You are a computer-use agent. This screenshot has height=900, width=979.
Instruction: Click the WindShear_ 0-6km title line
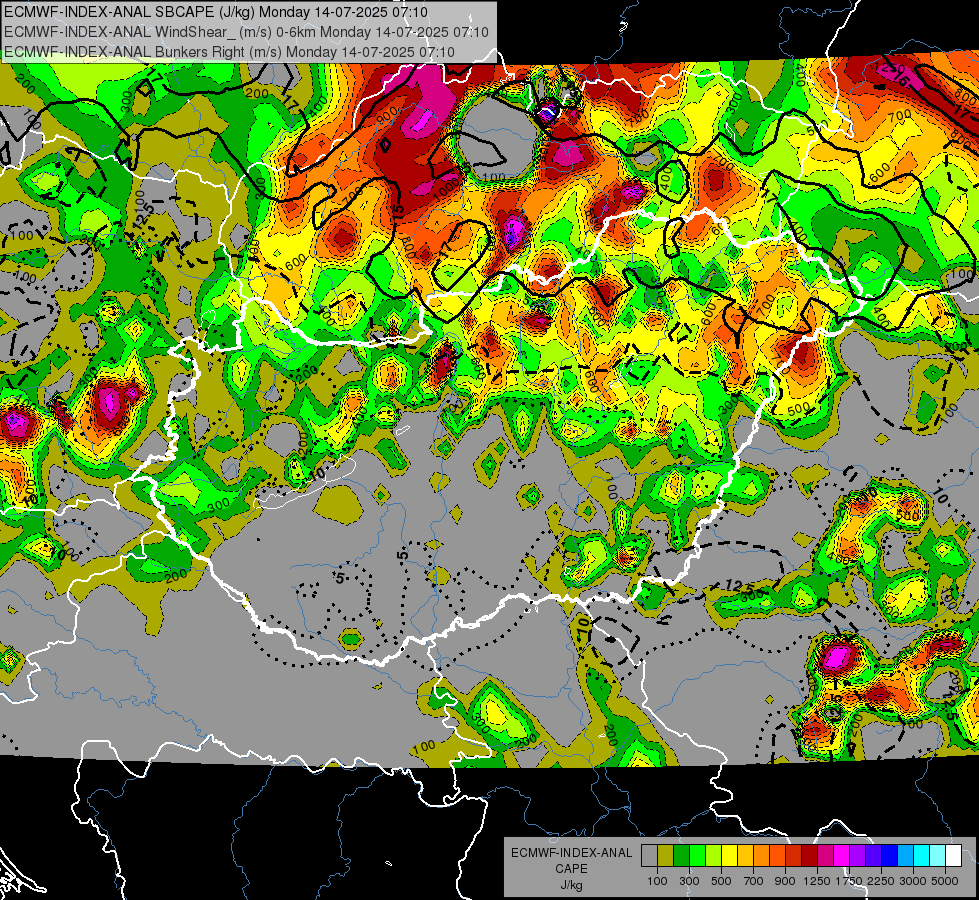[246, 32]
